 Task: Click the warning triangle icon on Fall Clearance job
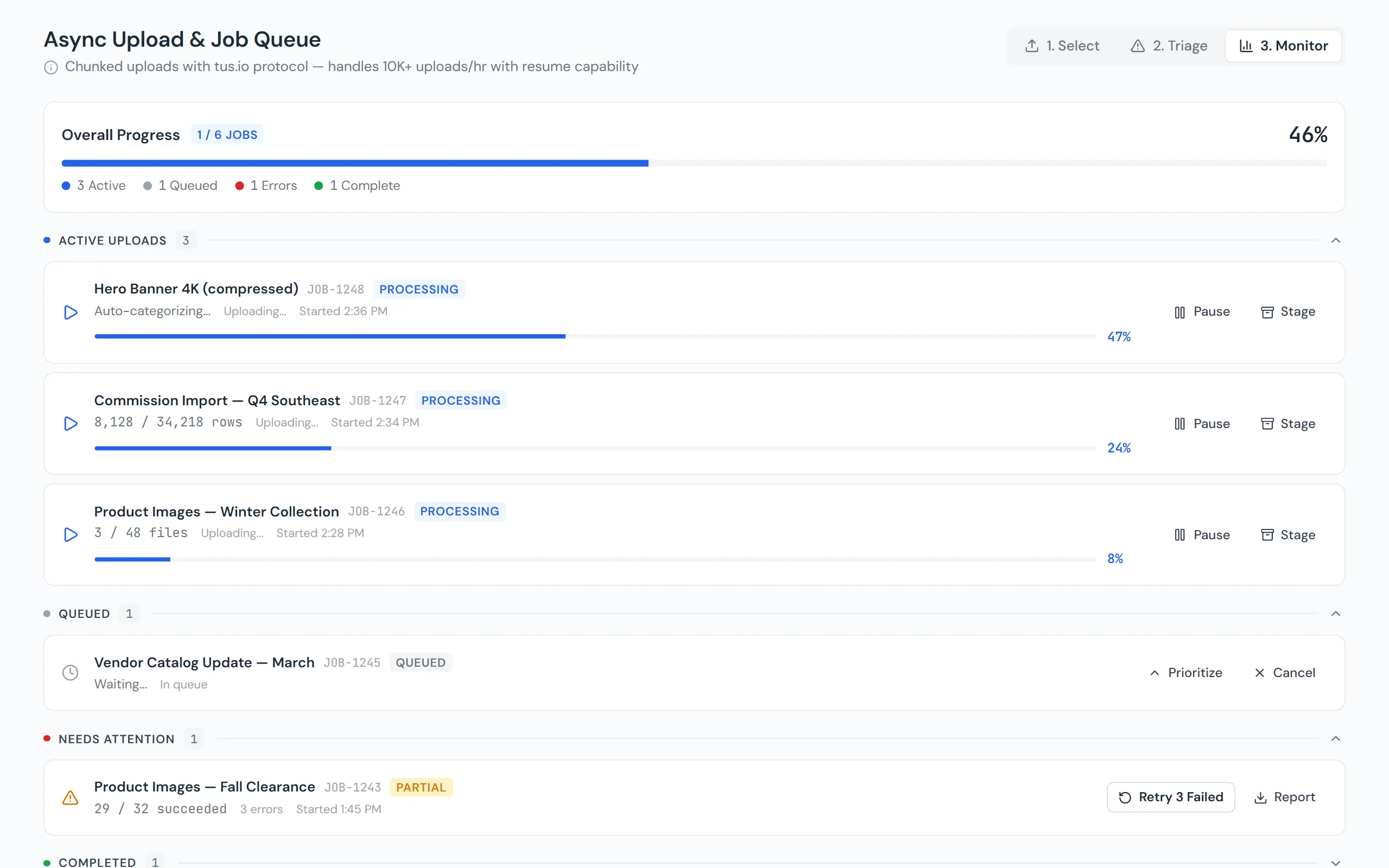pos(70,797)
